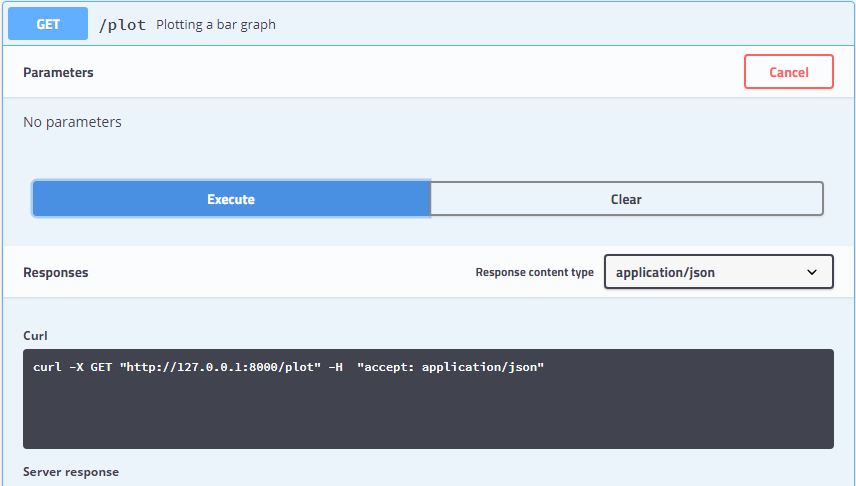Clear the executed response
The image size is (856, 486).
[x=626, y=199]
